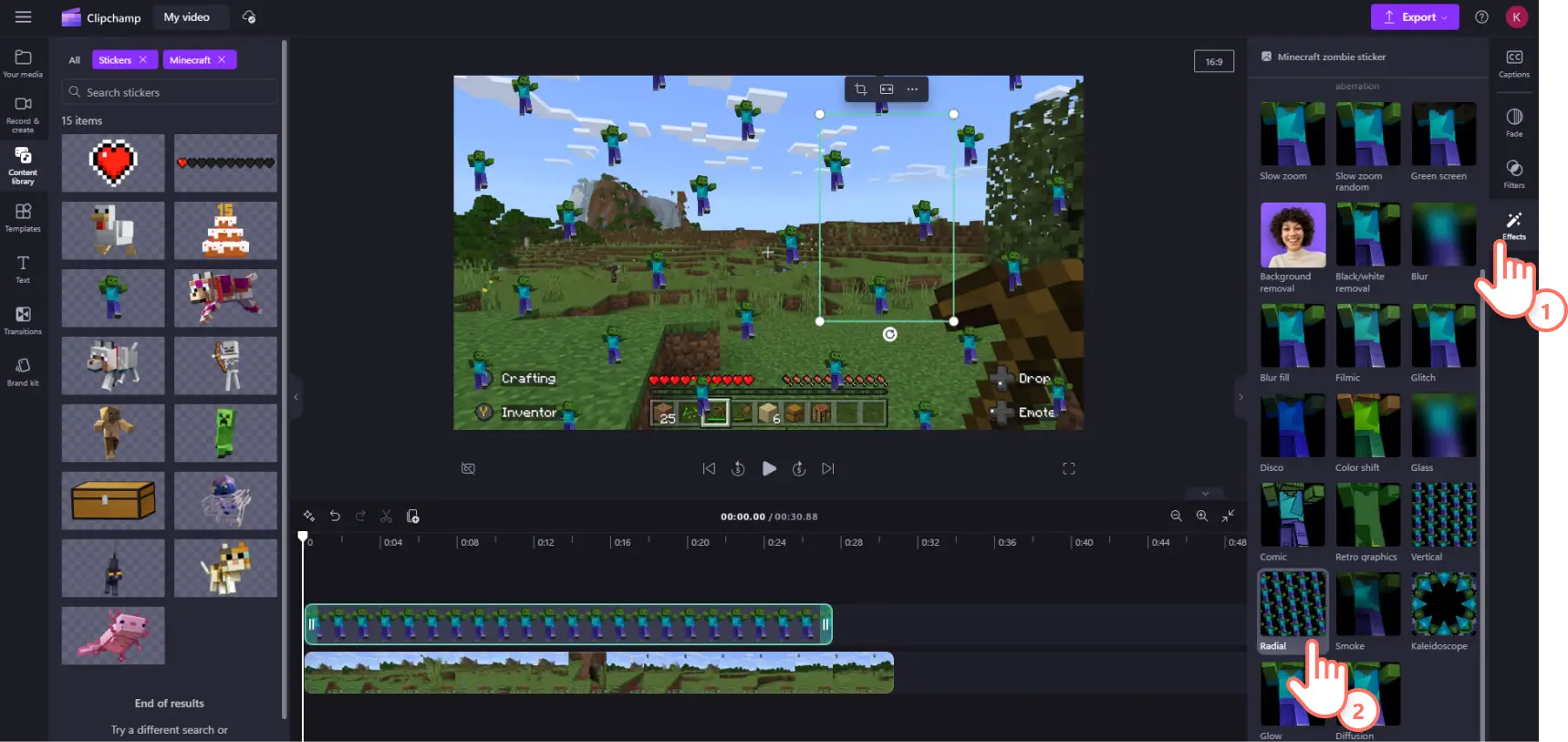Viewport: 1568px width, 742px height.
Task: Click the split scissors tool
Action: coord(386,516)
